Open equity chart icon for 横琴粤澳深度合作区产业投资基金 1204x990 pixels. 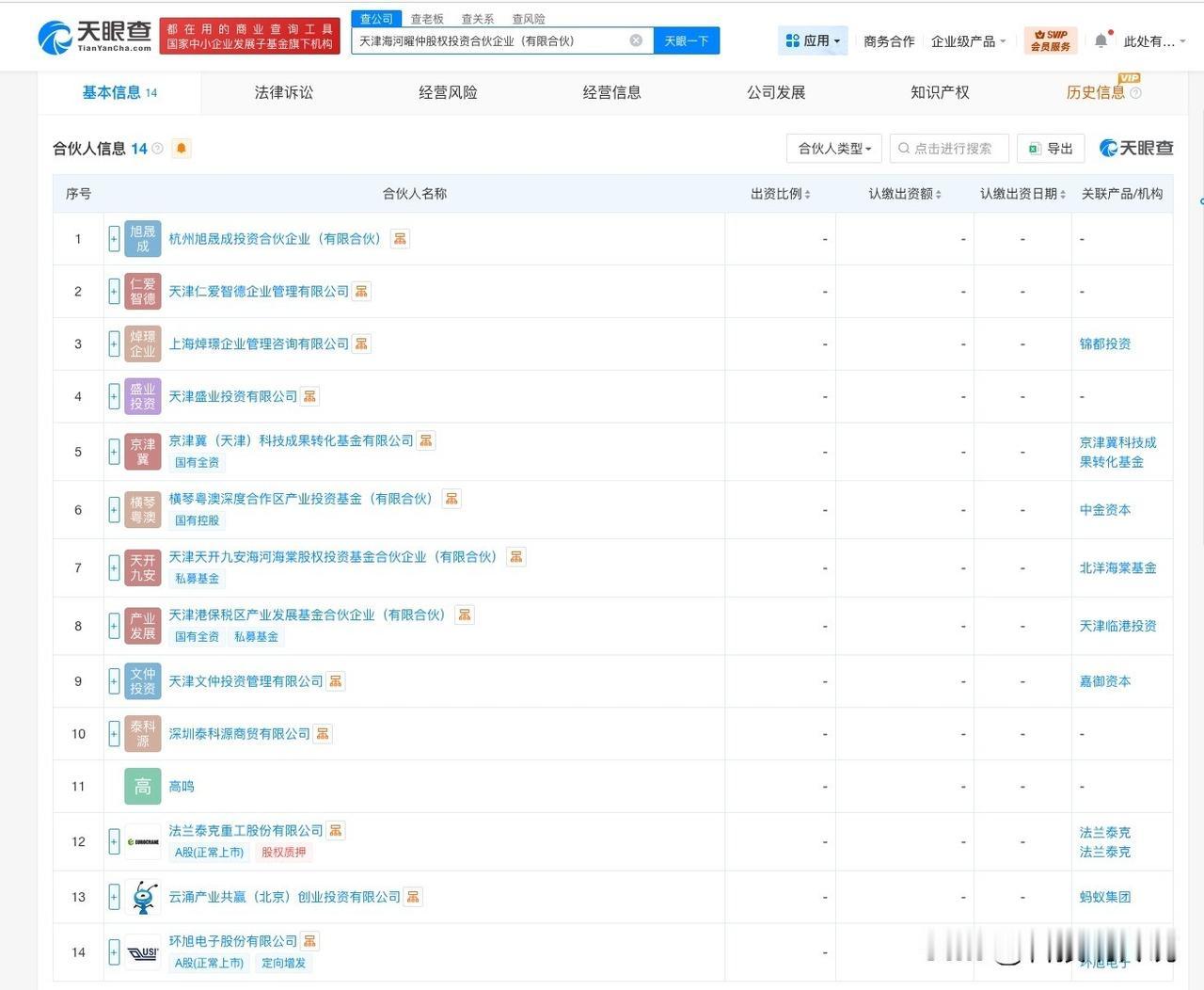tap(451, 499)
